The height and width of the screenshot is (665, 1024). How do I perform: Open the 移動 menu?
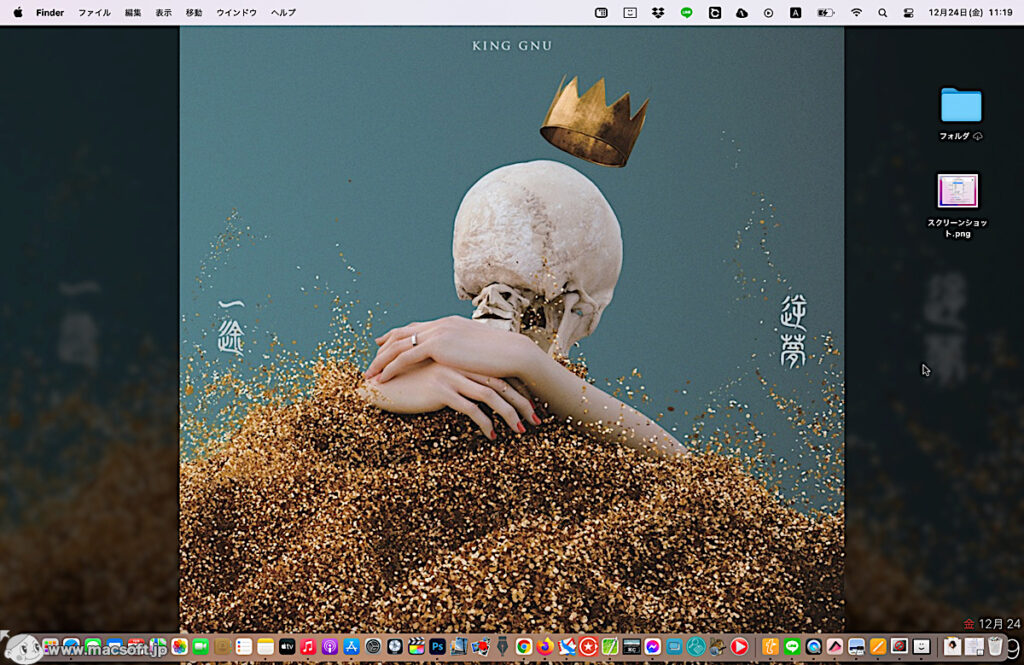click(x=194, y=12)
